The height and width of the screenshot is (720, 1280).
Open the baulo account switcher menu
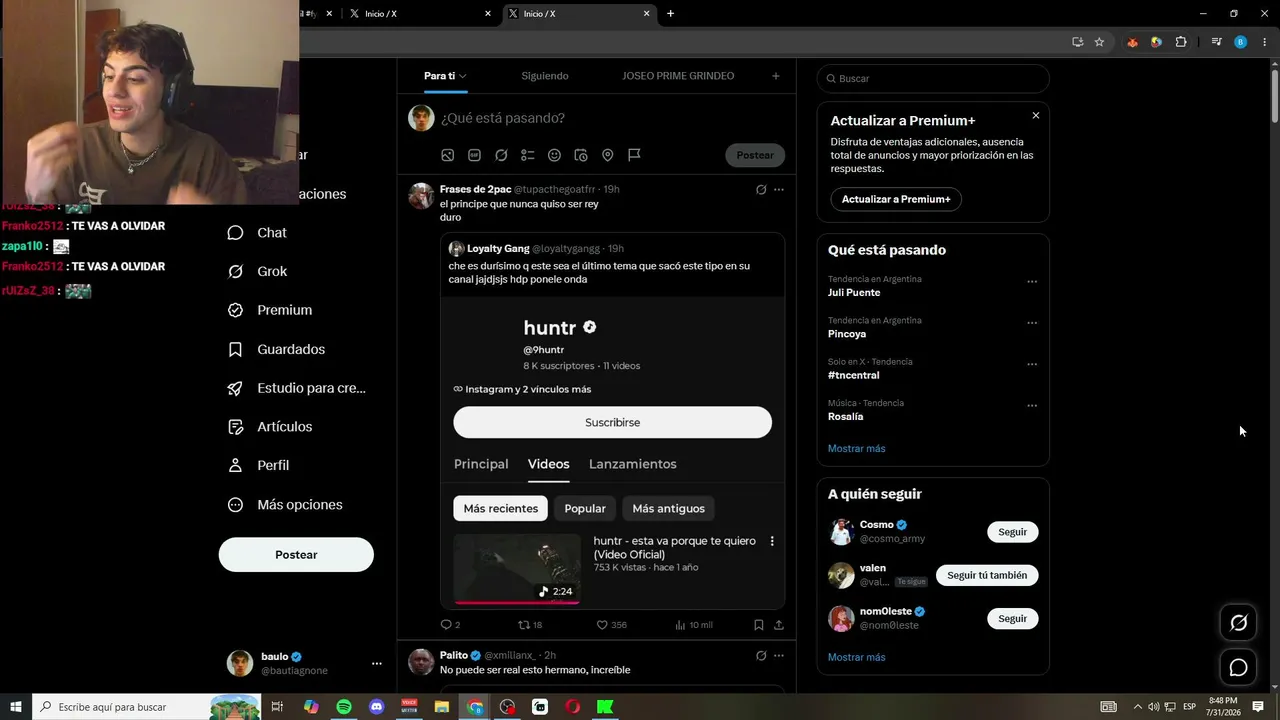[x=376, y=663]
